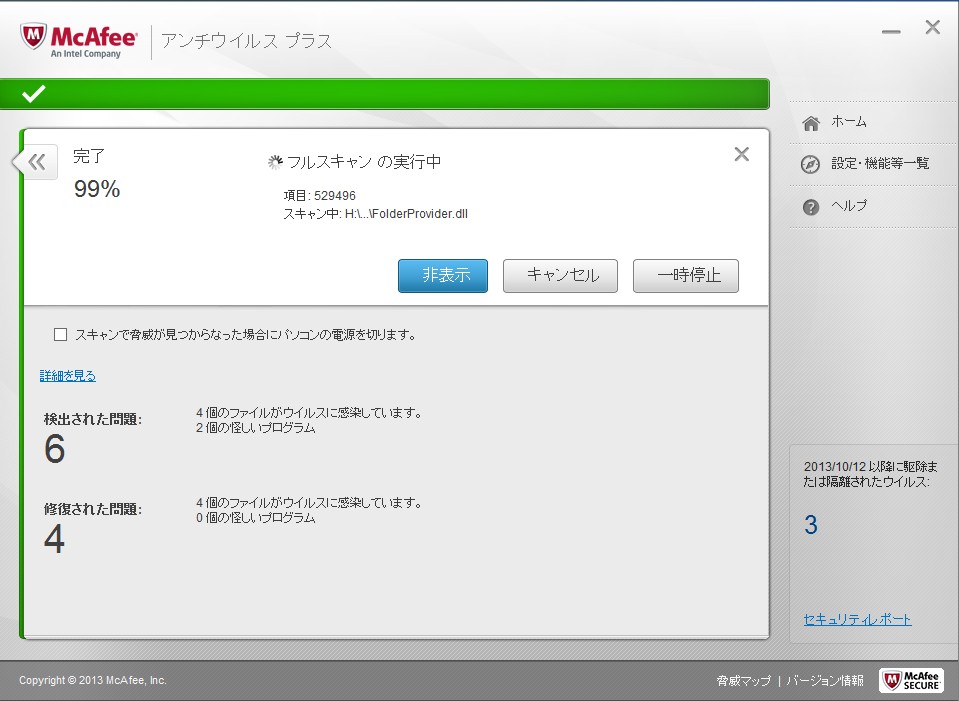The height and width of the screenshot is (701, 959).
Task: Click '2 個の怪しいプログラム' text
Action: 256,428
